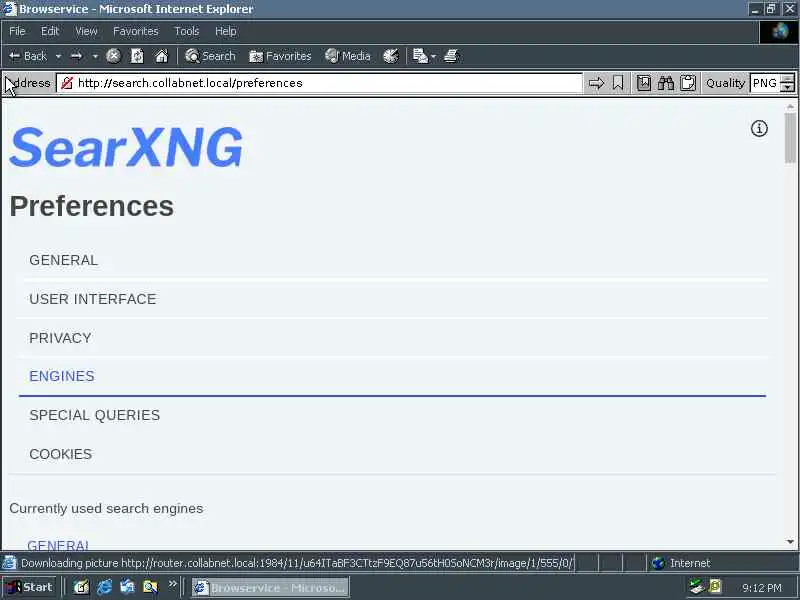Click the 'Downloading picture' status bar text
Screen dimensions: 800x600
pyautogui.click(x=297, y=563)
